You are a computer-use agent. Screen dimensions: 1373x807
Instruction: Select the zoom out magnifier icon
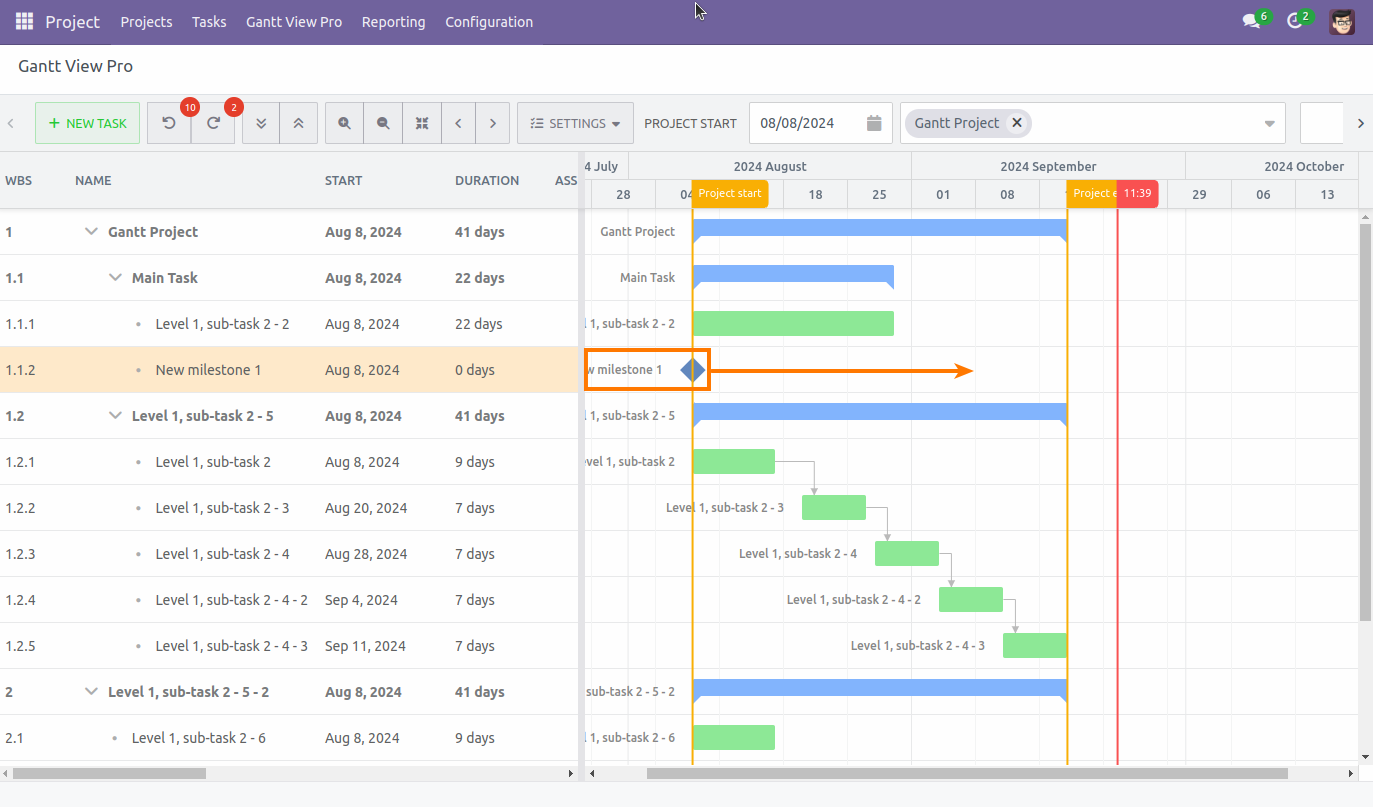[x=382, y=123]
